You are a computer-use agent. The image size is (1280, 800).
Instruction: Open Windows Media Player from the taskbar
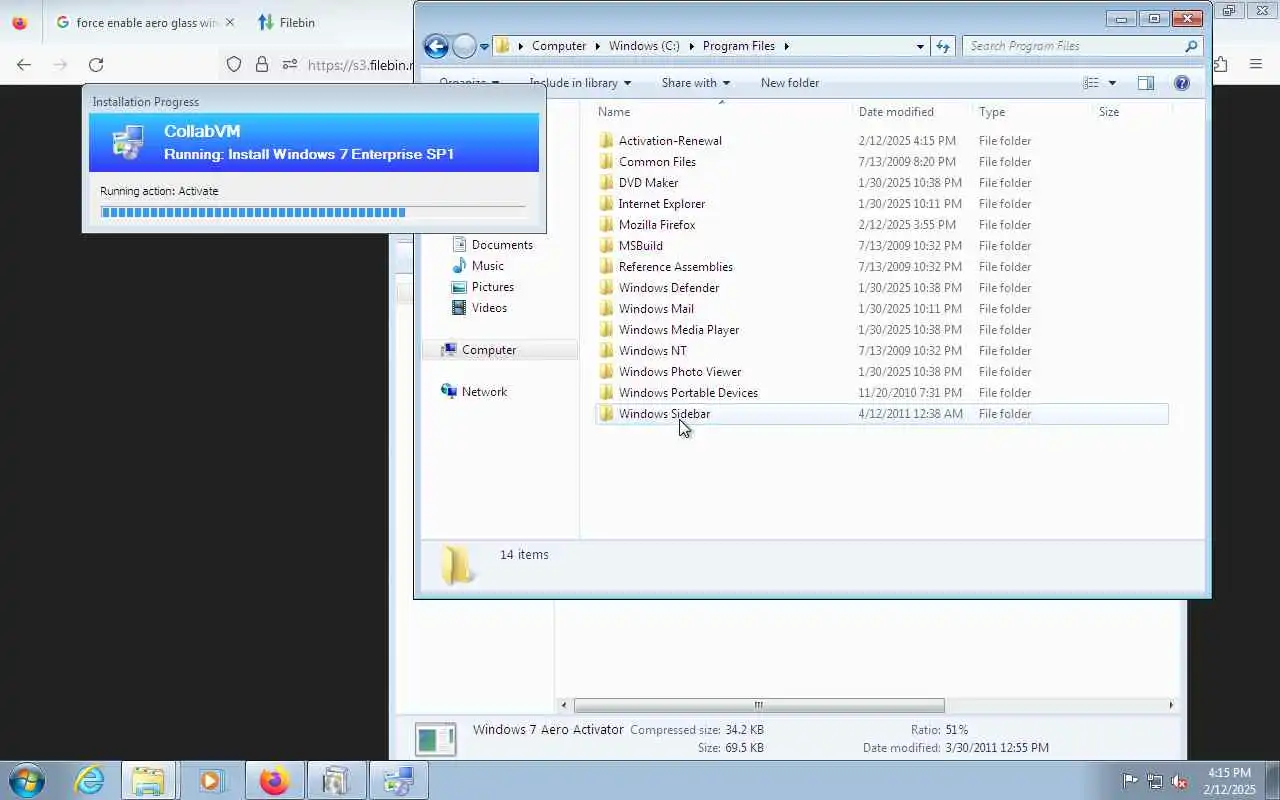[x=211, y=780]
